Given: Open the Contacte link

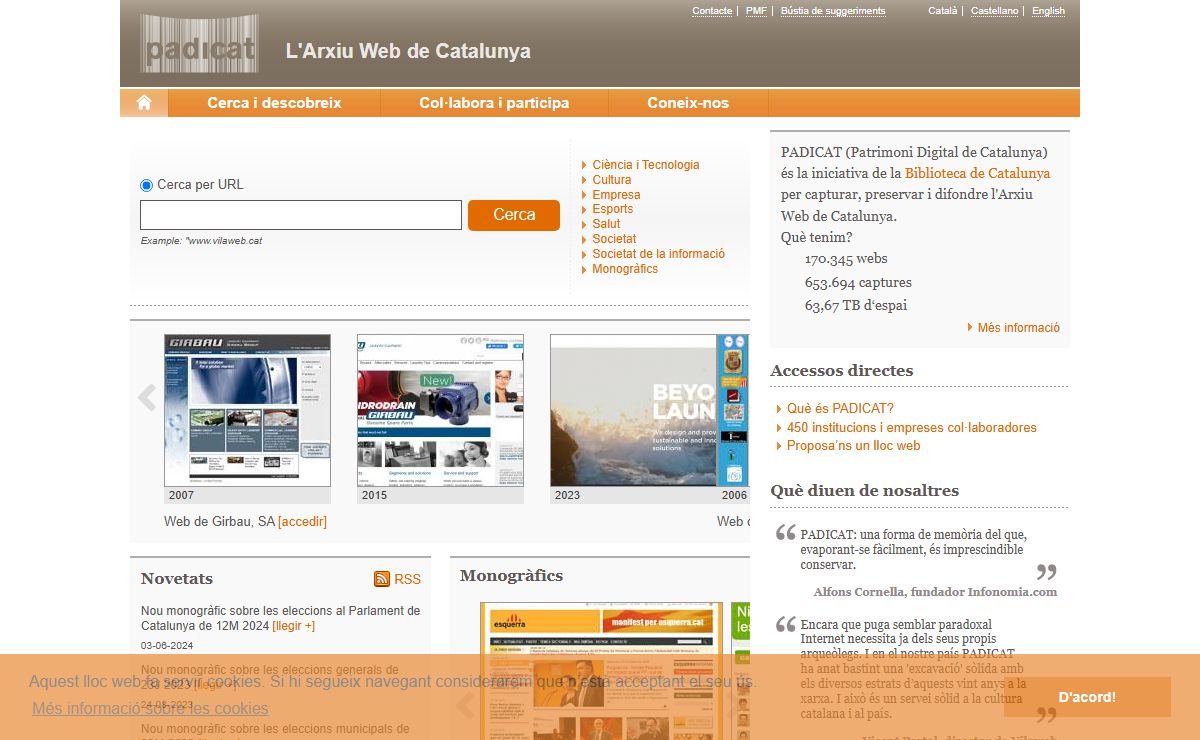Looking at the screenshot, I should coord(712,11).
